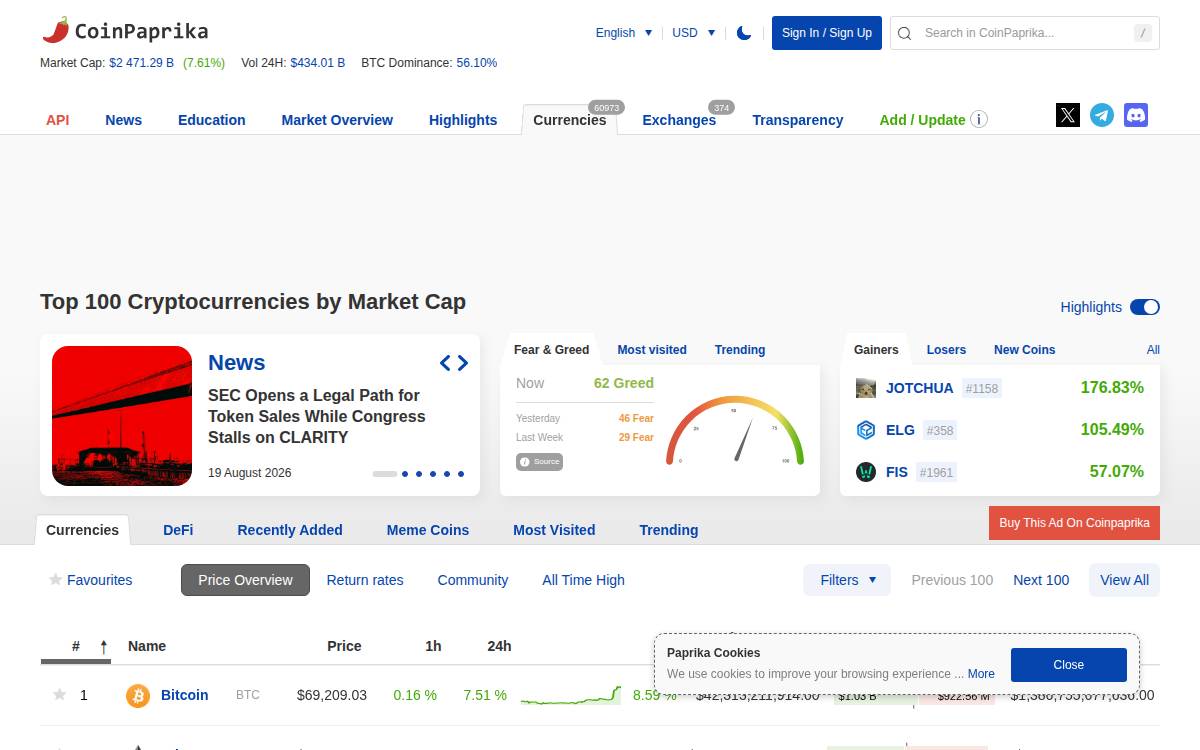This screenshot has width=1200, height=750.
Task: Click the Bitcoin coin logo
Action: coord(138,695)
